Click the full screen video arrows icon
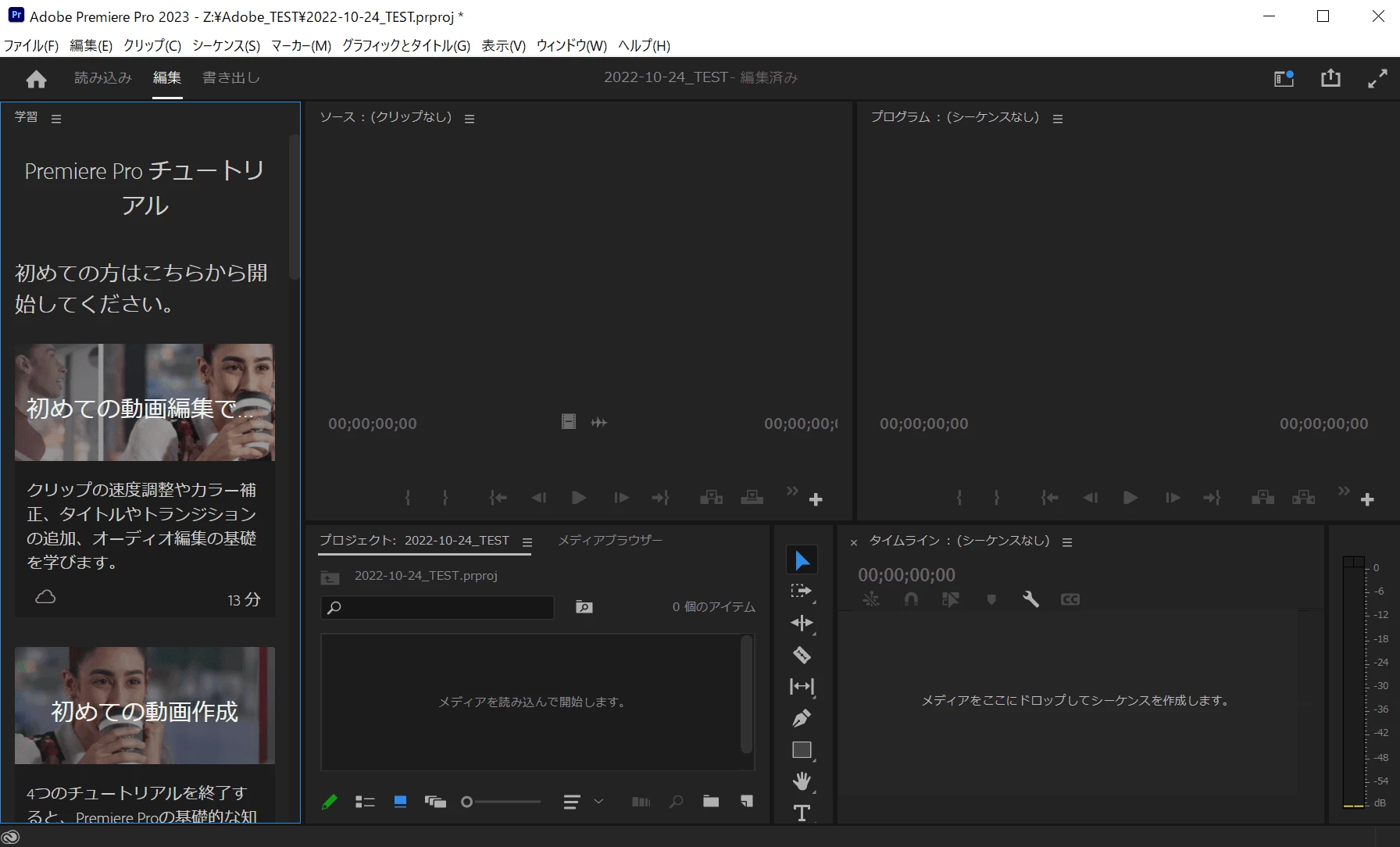 pyautogui.click(x=1377, y=78)
